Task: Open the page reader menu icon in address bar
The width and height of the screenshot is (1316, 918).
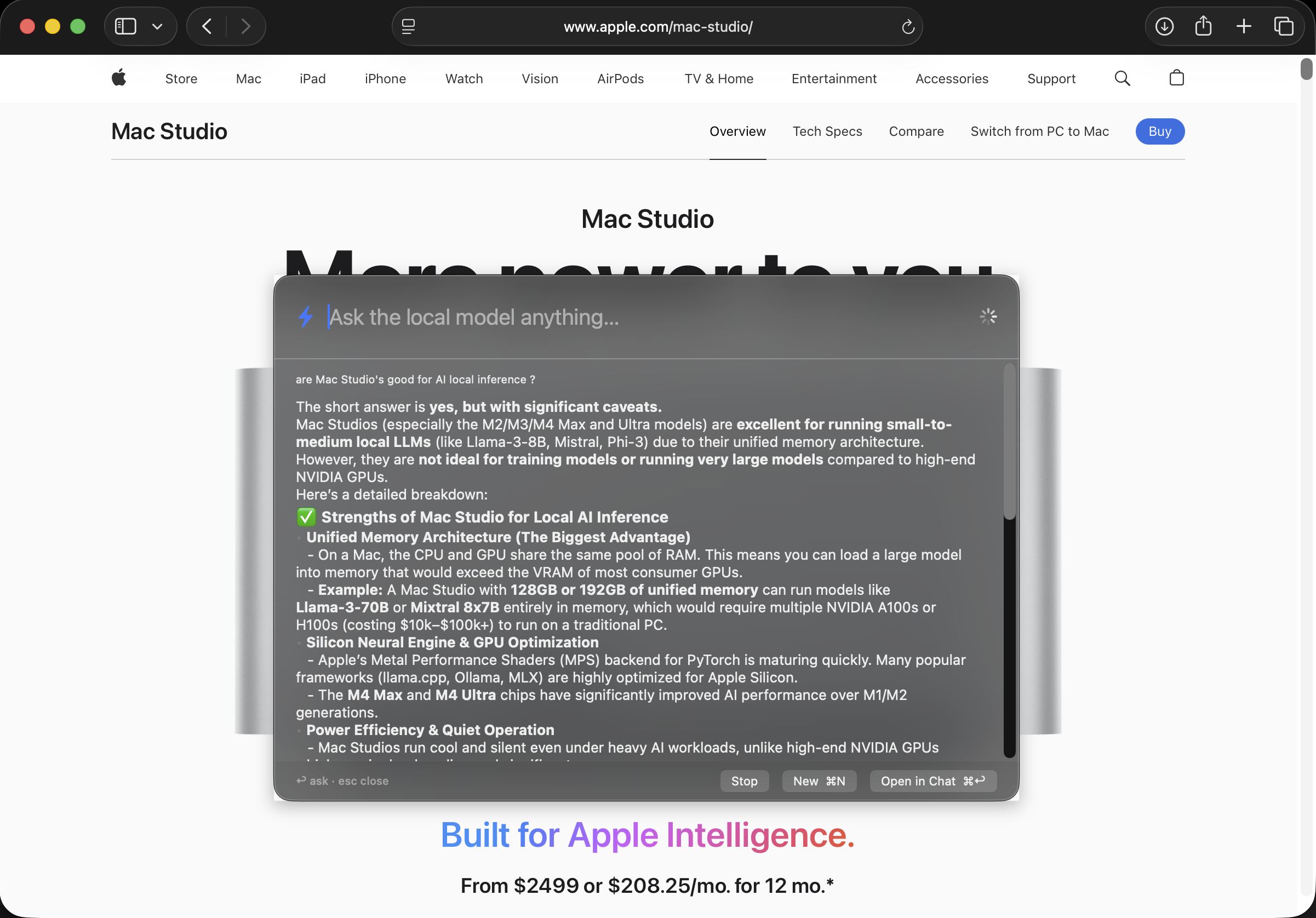Action: [x=408, y=26]
